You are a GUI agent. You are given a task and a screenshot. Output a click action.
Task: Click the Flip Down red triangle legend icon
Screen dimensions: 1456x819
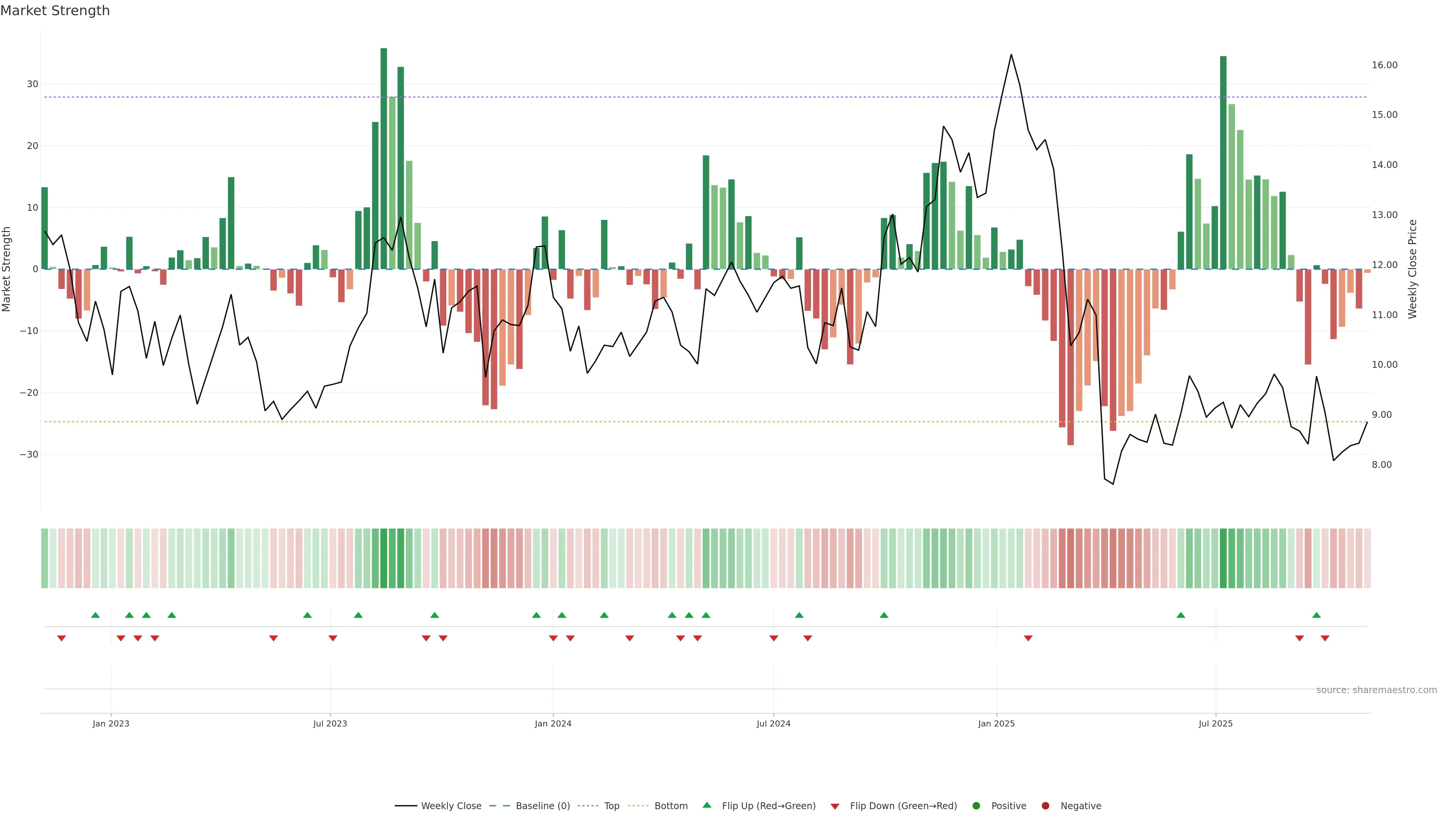(x=835, y=806)
